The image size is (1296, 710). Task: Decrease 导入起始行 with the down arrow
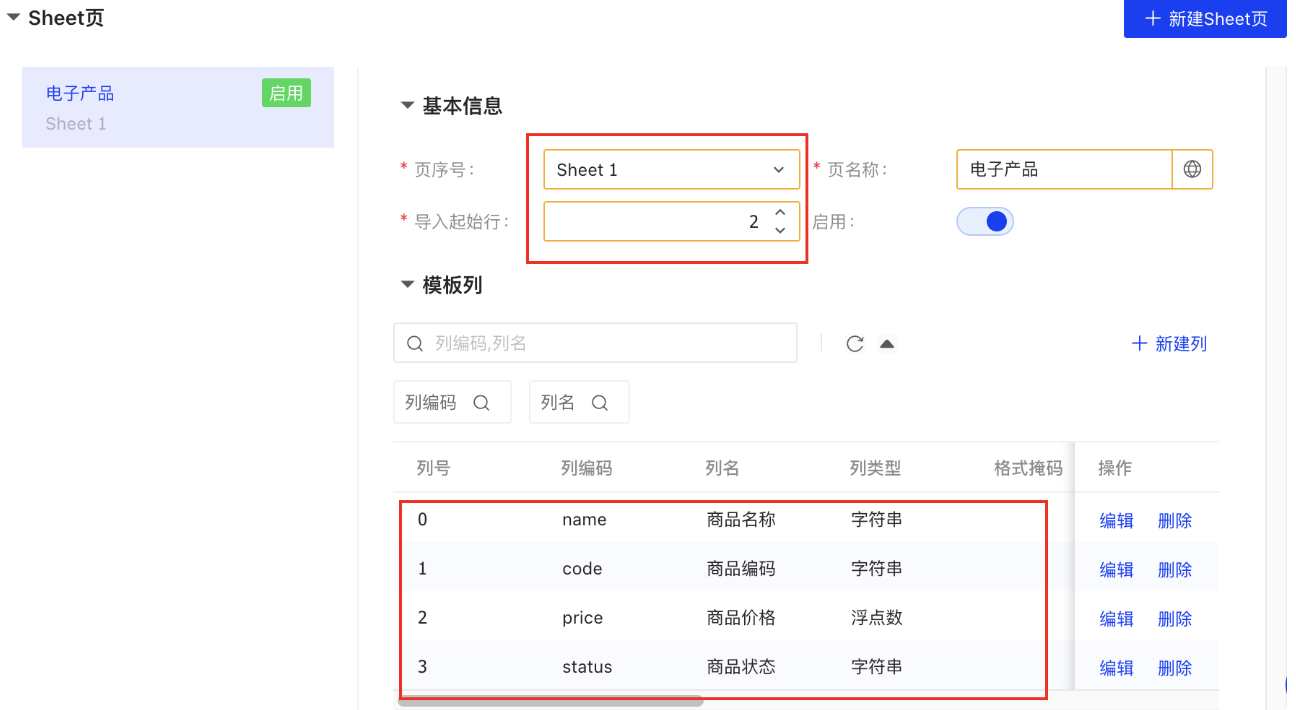(780, 230)
